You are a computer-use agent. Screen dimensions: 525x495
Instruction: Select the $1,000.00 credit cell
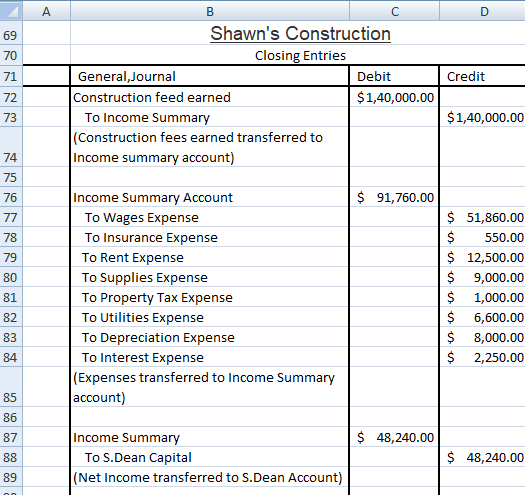(x=482, y=297)
